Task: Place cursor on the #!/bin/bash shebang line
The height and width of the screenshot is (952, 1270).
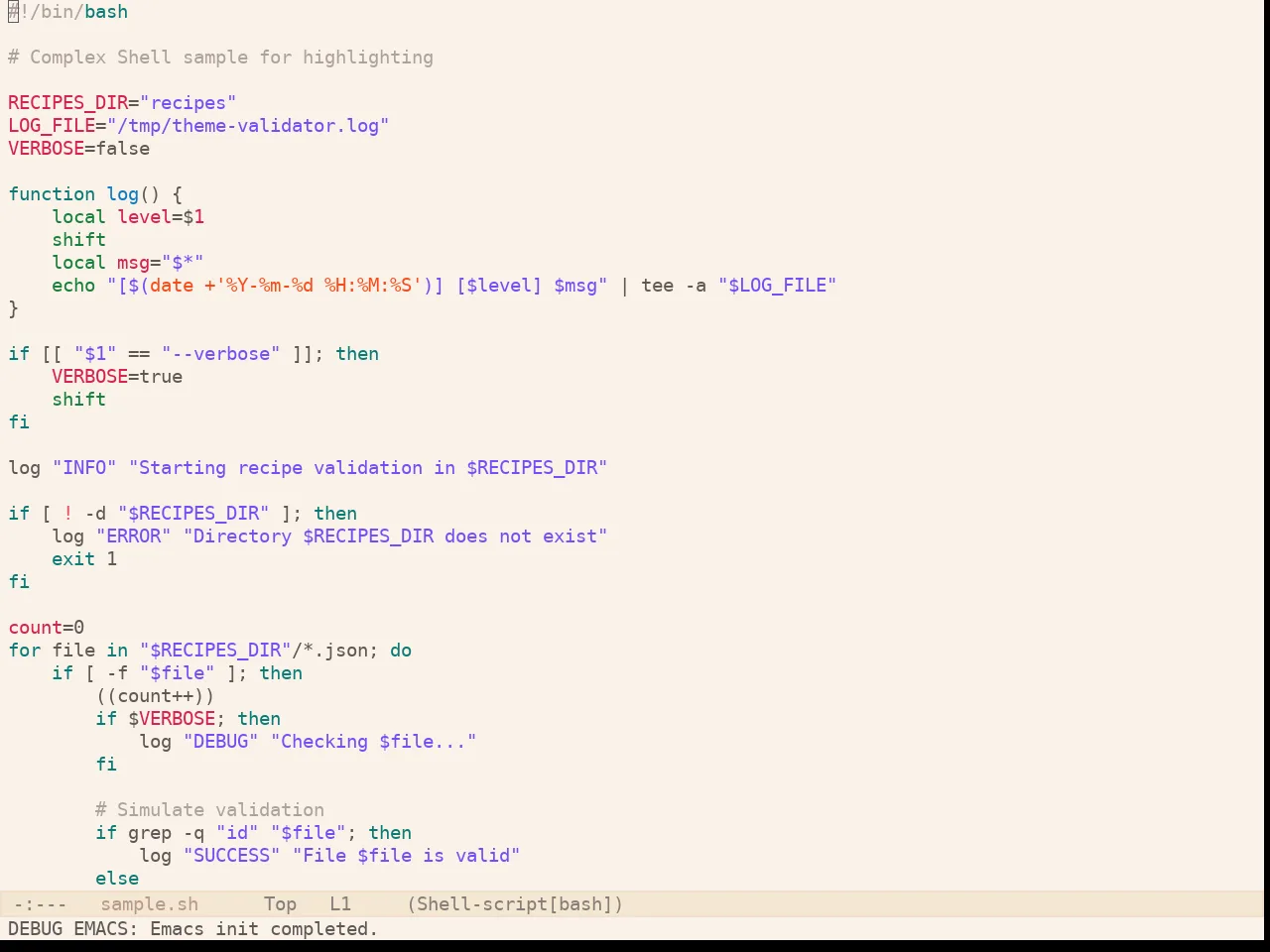Action: coord(68,12)
